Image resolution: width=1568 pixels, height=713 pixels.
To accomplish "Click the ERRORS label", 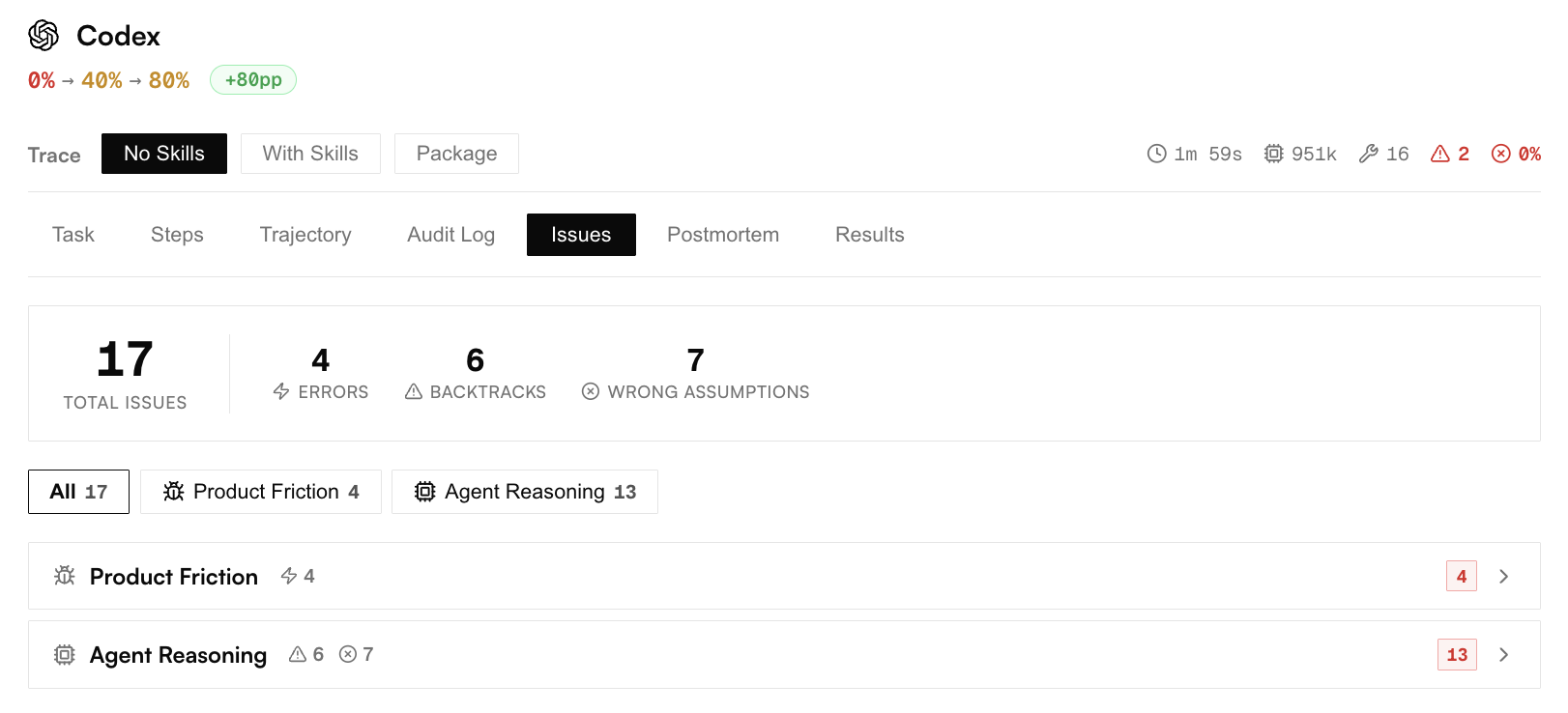I will point(334,392).
